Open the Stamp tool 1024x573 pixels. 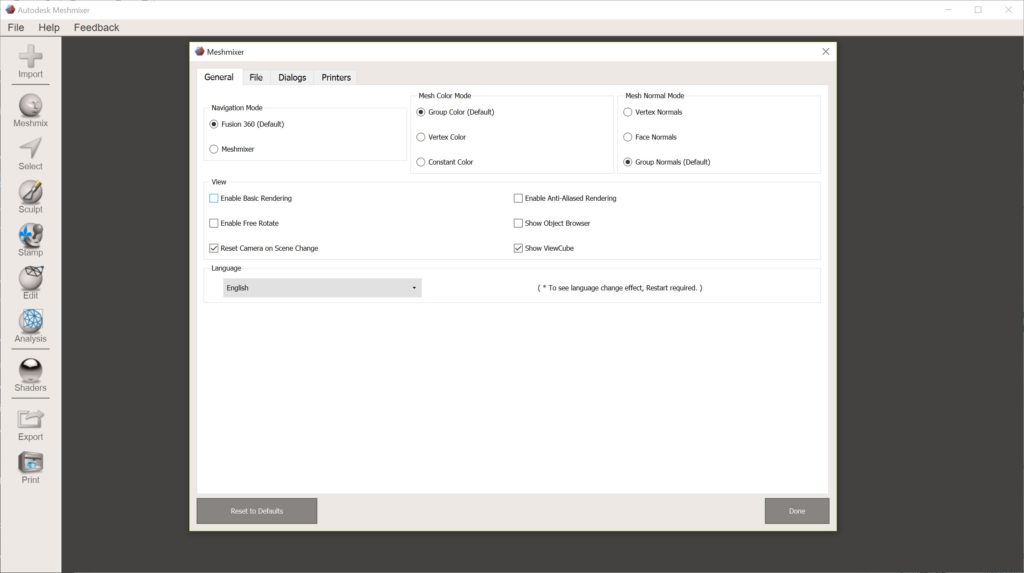coord(30,240)
